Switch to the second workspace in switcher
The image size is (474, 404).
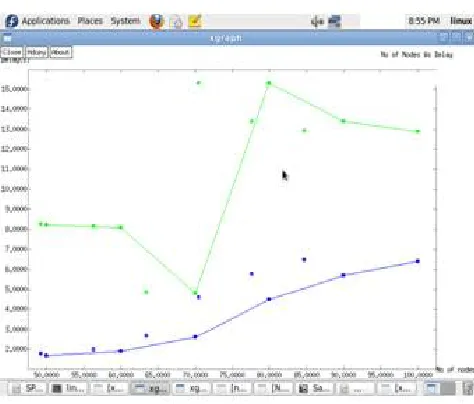(448, 388)
